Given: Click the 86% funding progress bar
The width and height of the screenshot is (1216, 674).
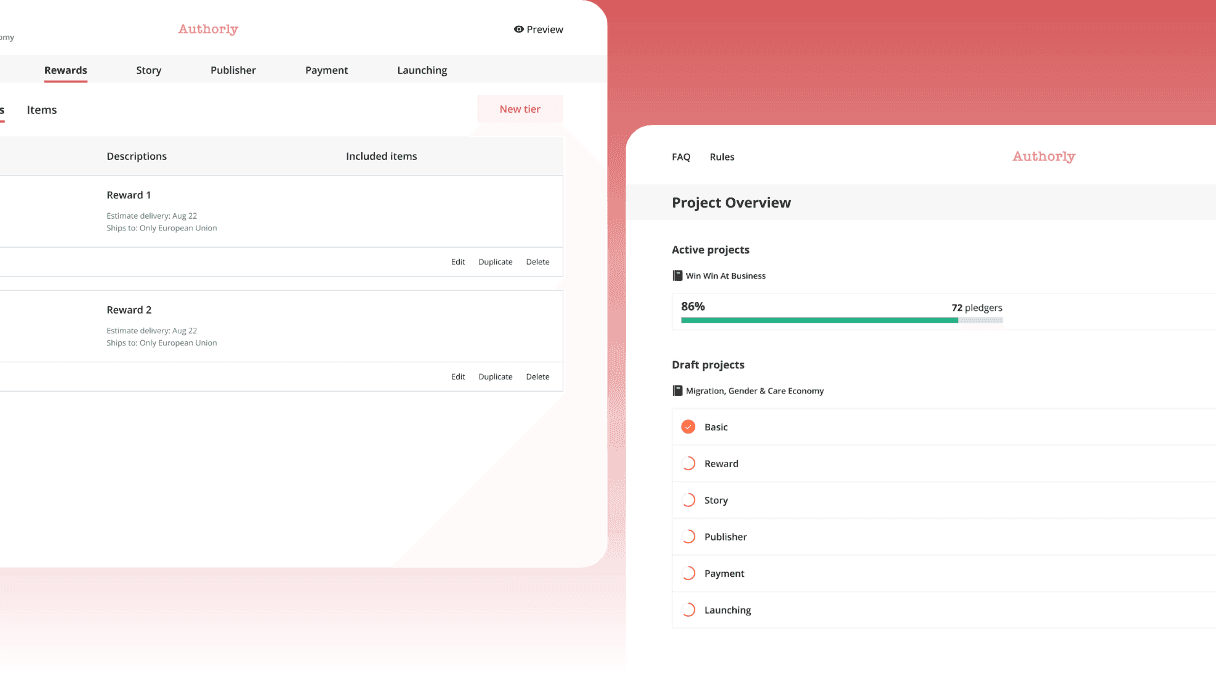Looking at the screenshot, I should tap(842, 320).
